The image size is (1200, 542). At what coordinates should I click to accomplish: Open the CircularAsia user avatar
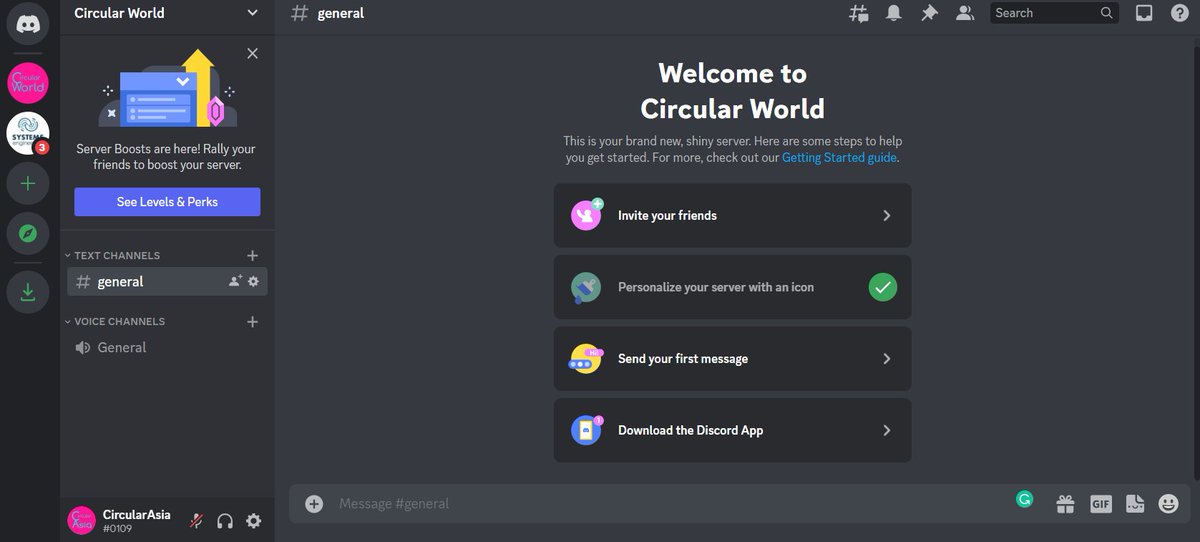point(82,520)
